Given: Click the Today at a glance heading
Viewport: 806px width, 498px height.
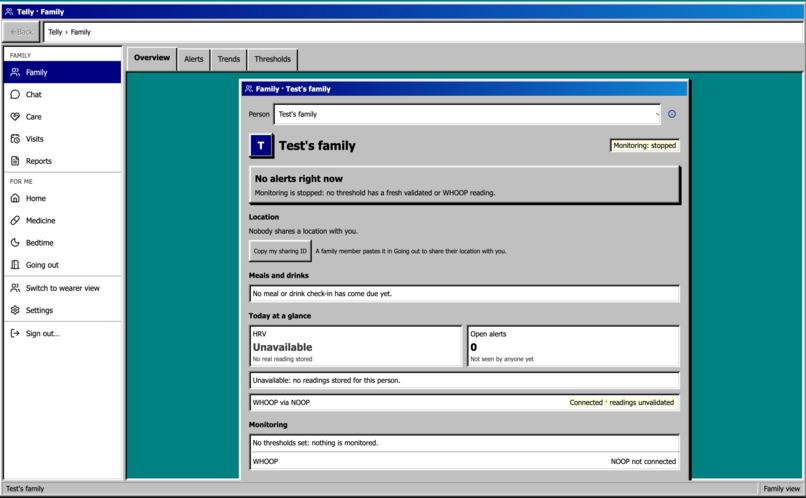Looking at the screenshot, I should coord(280,316).
